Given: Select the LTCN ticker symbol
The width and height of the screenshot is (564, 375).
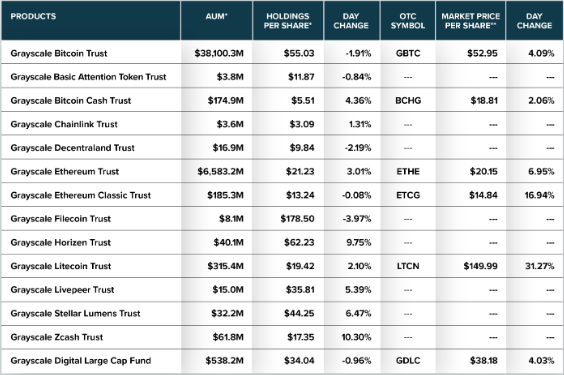Looking at the screenshot, I should click(x=408, y=266).
